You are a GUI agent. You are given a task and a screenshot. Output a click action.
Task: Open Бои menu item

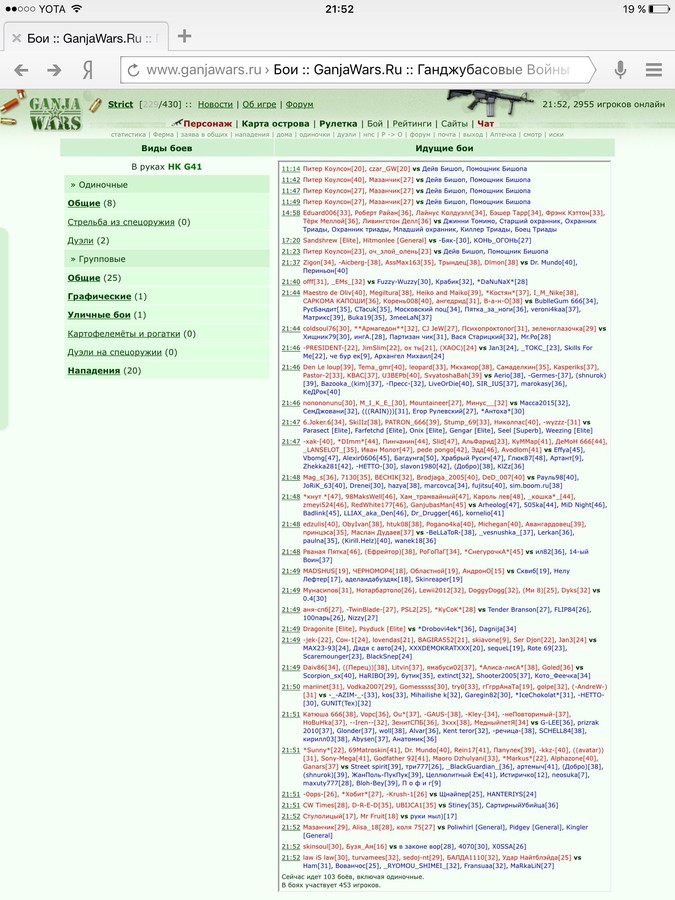pos(375,123)
